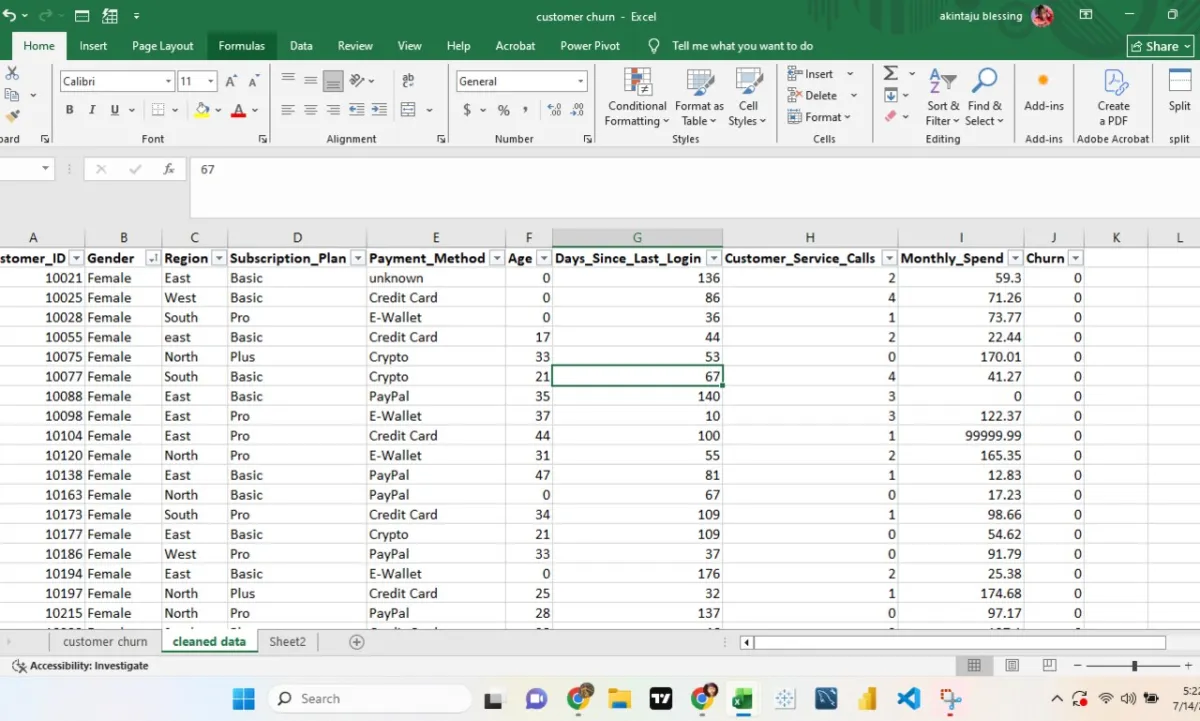1200x721 pixels.
Task: Click the Percent Style icon
Action: 503,110
